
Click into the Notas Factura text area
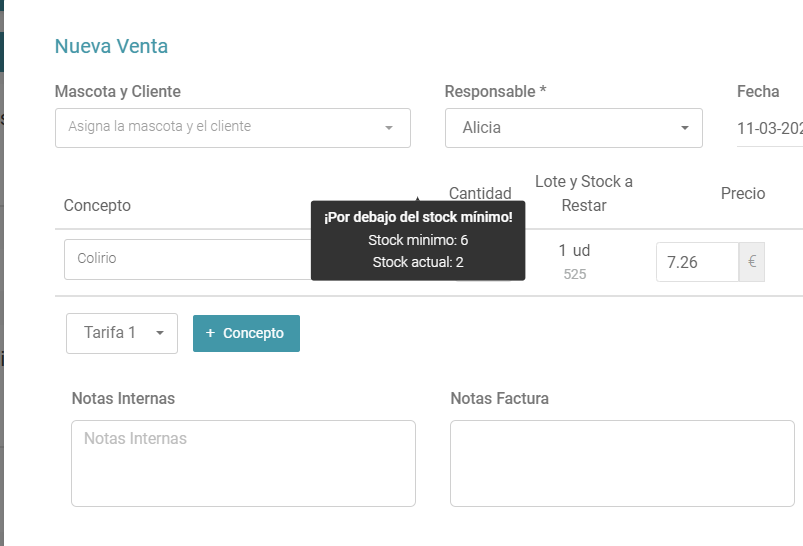pos(622,464)
